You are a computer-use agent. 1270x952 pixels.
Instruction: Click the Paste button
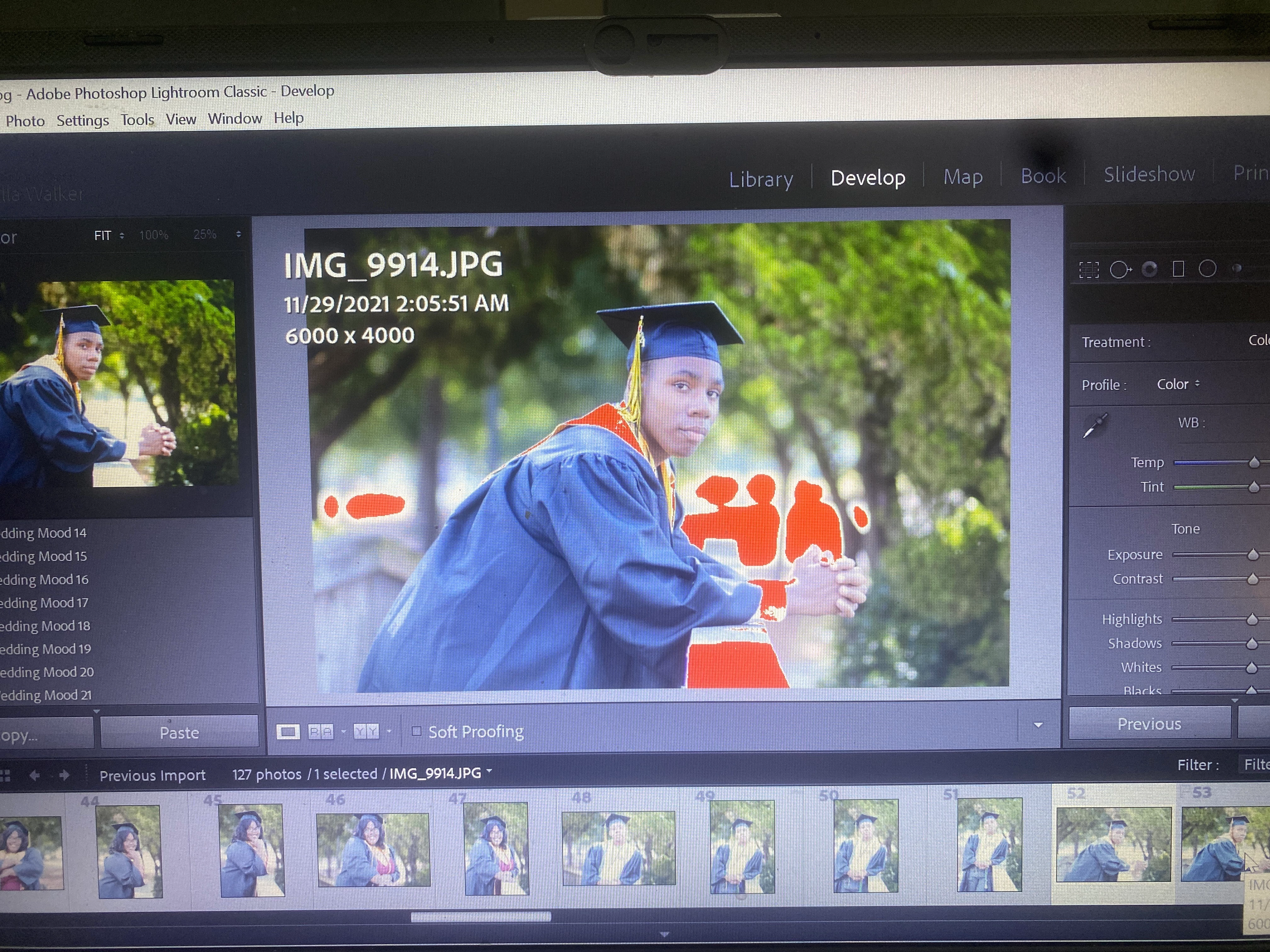tap(179, 733)
